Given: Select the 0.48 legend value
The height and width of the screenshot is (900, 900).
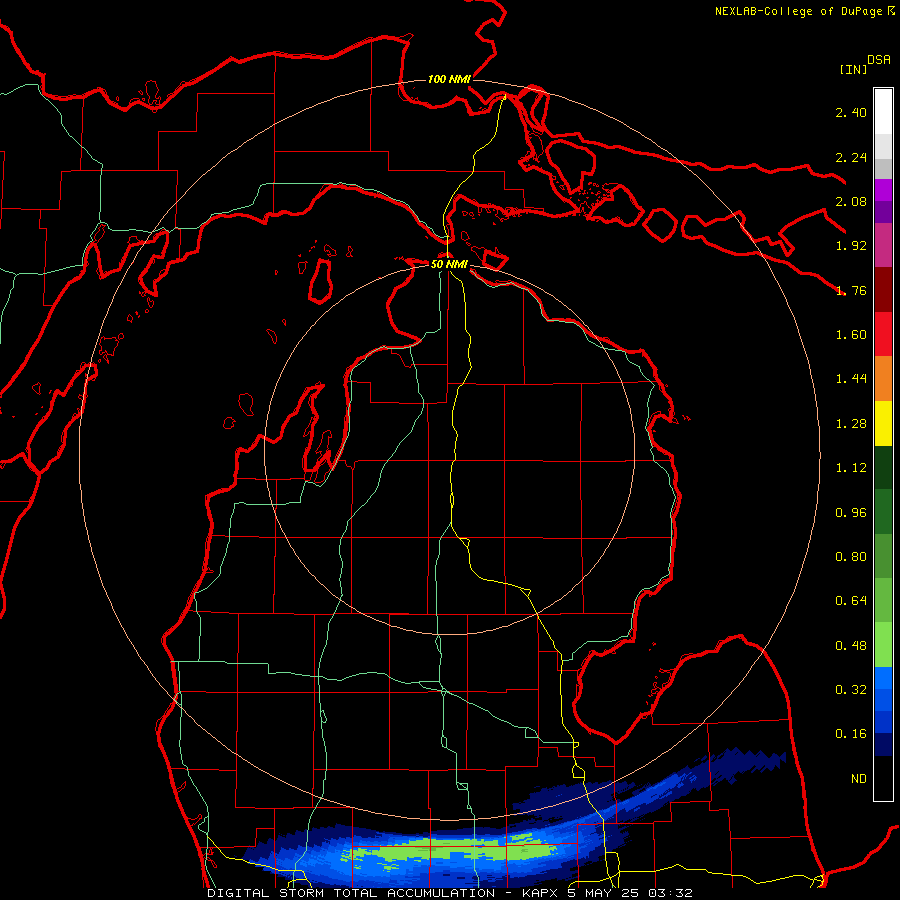Looking at the screenshot, I should click(x=851, y=646).
